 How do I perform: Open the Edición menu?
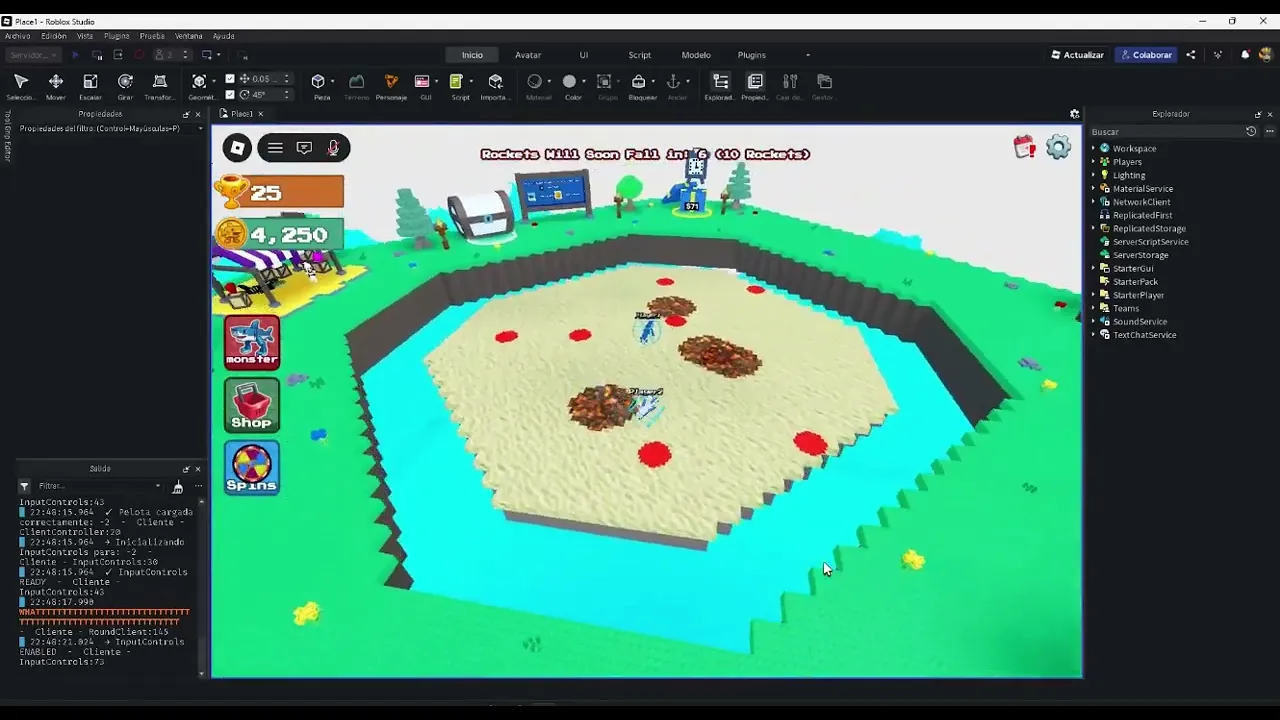point(54,36)
